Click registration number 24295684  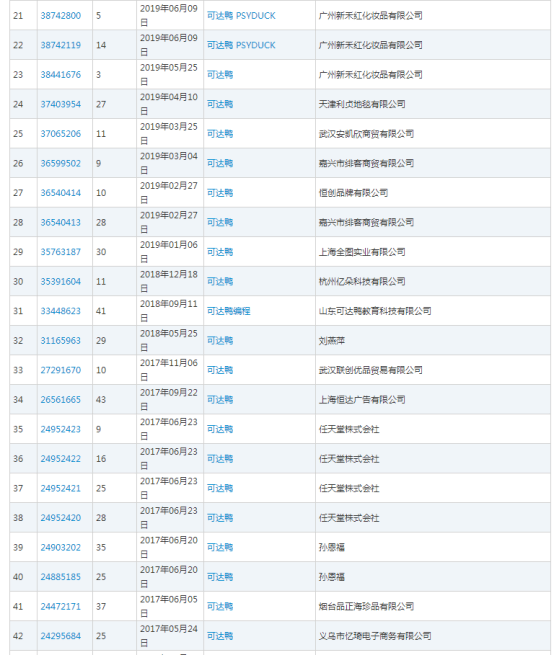(x=61, y=636)
